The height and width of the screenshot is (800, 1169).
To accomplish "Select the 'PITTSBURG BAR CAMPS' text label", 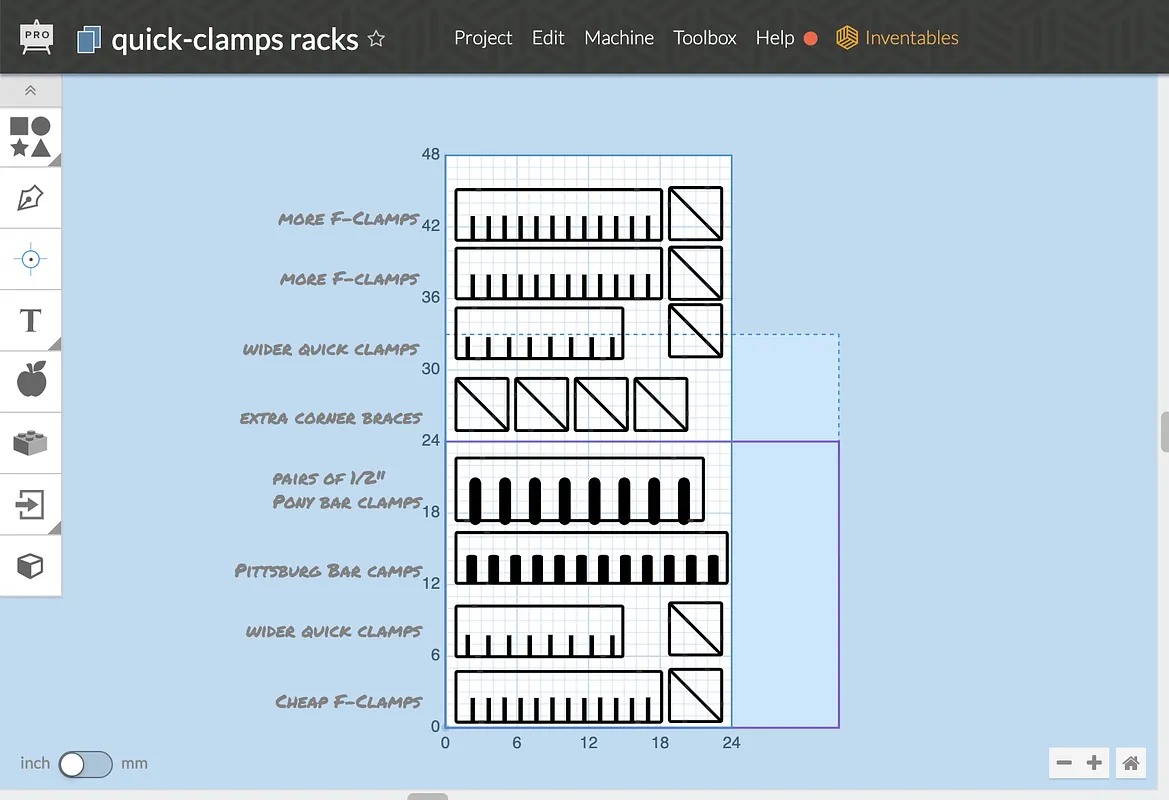I will [x=329, y=571].
